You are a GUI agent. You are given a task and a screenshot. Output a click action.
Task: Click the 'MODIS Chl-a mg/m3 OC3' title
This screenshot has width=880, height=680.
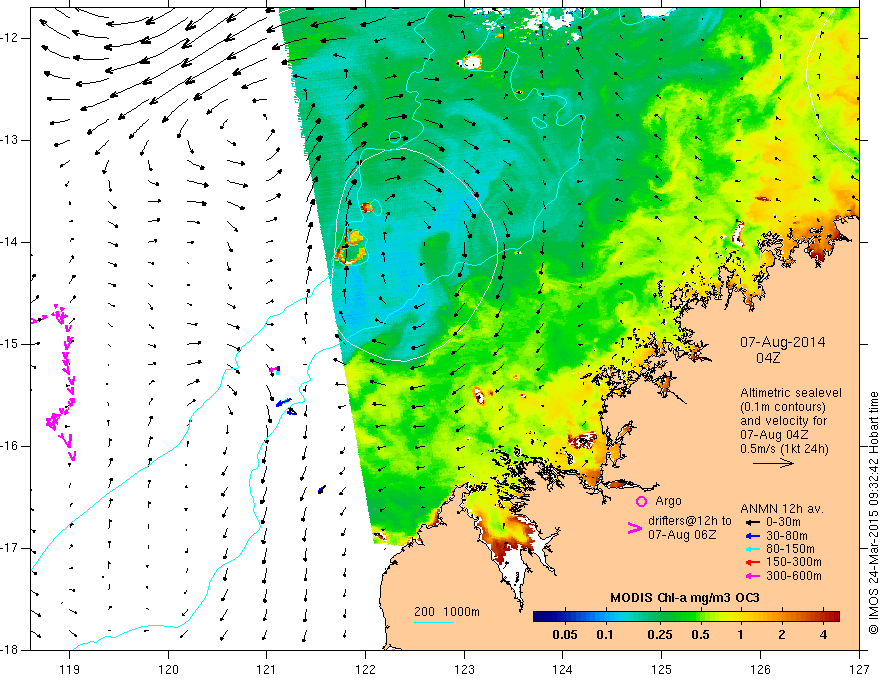point(685,598)
